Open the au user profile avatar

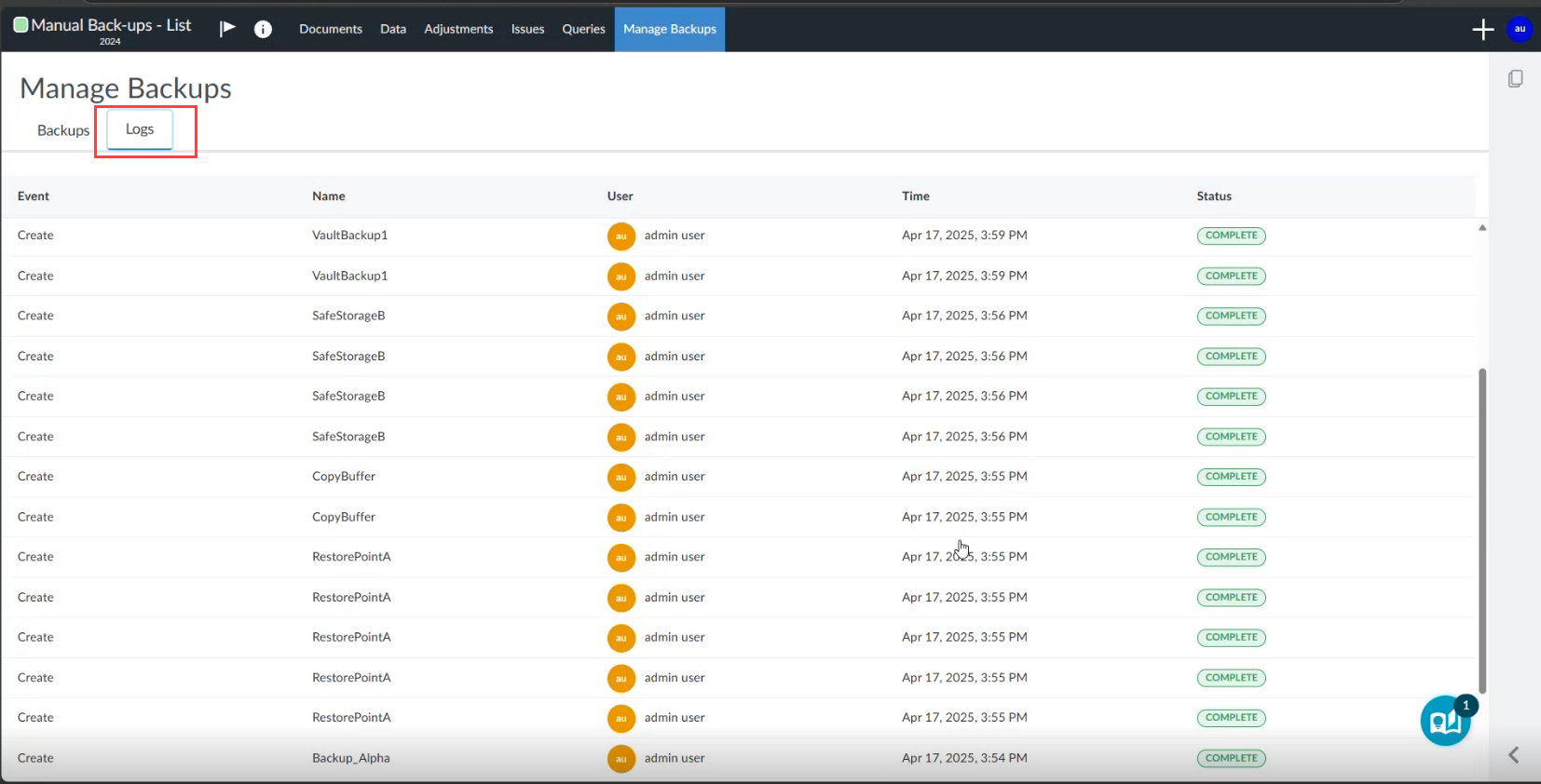tap(1520, 29)
